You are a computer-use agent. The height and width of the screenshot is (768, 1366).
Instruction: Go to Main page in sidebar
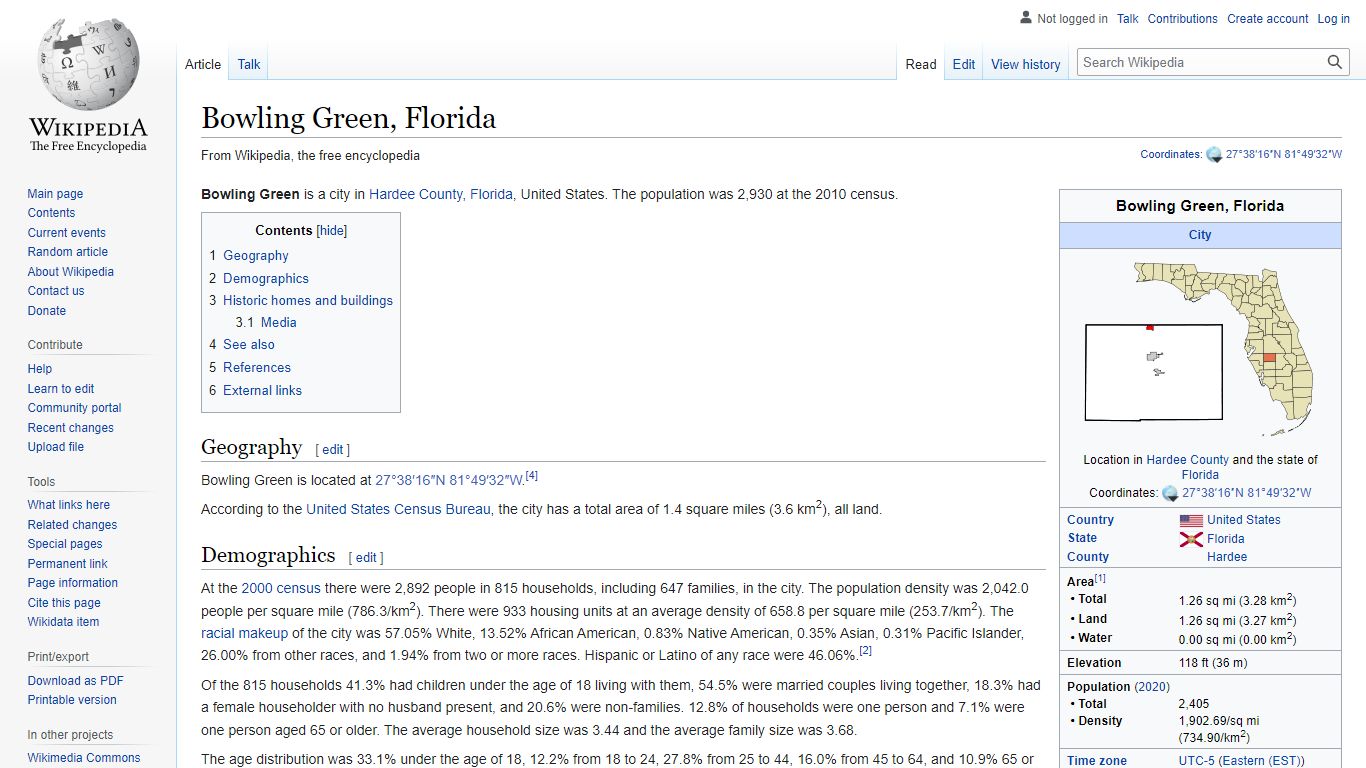55,194
